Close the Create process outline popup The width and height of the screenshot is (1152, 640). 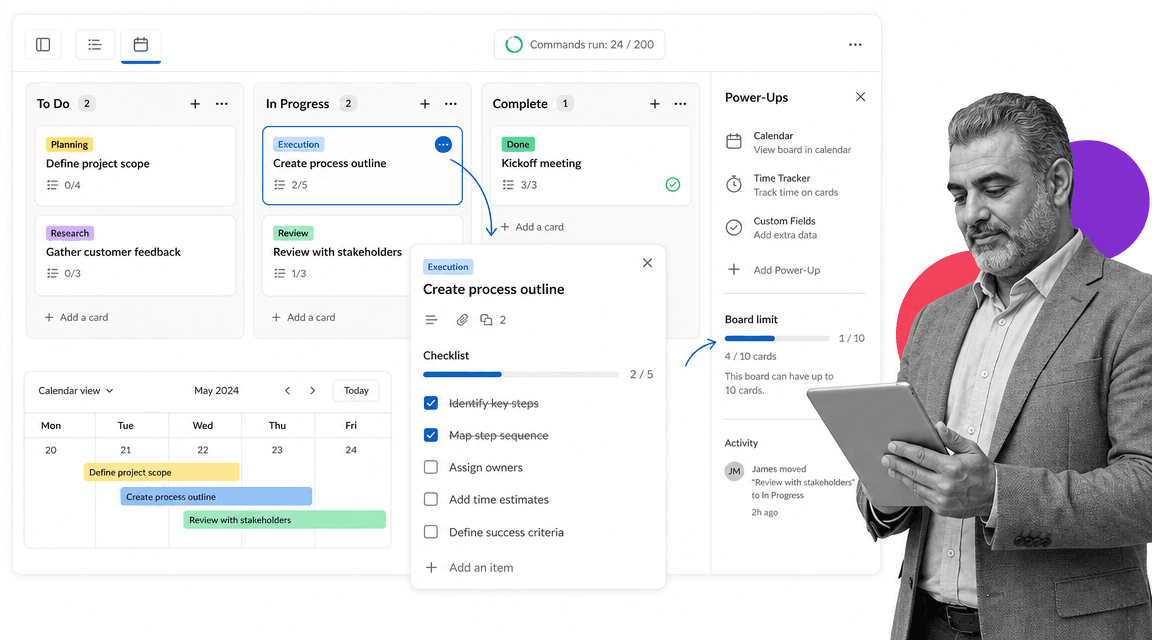click(x=647, y=263)
